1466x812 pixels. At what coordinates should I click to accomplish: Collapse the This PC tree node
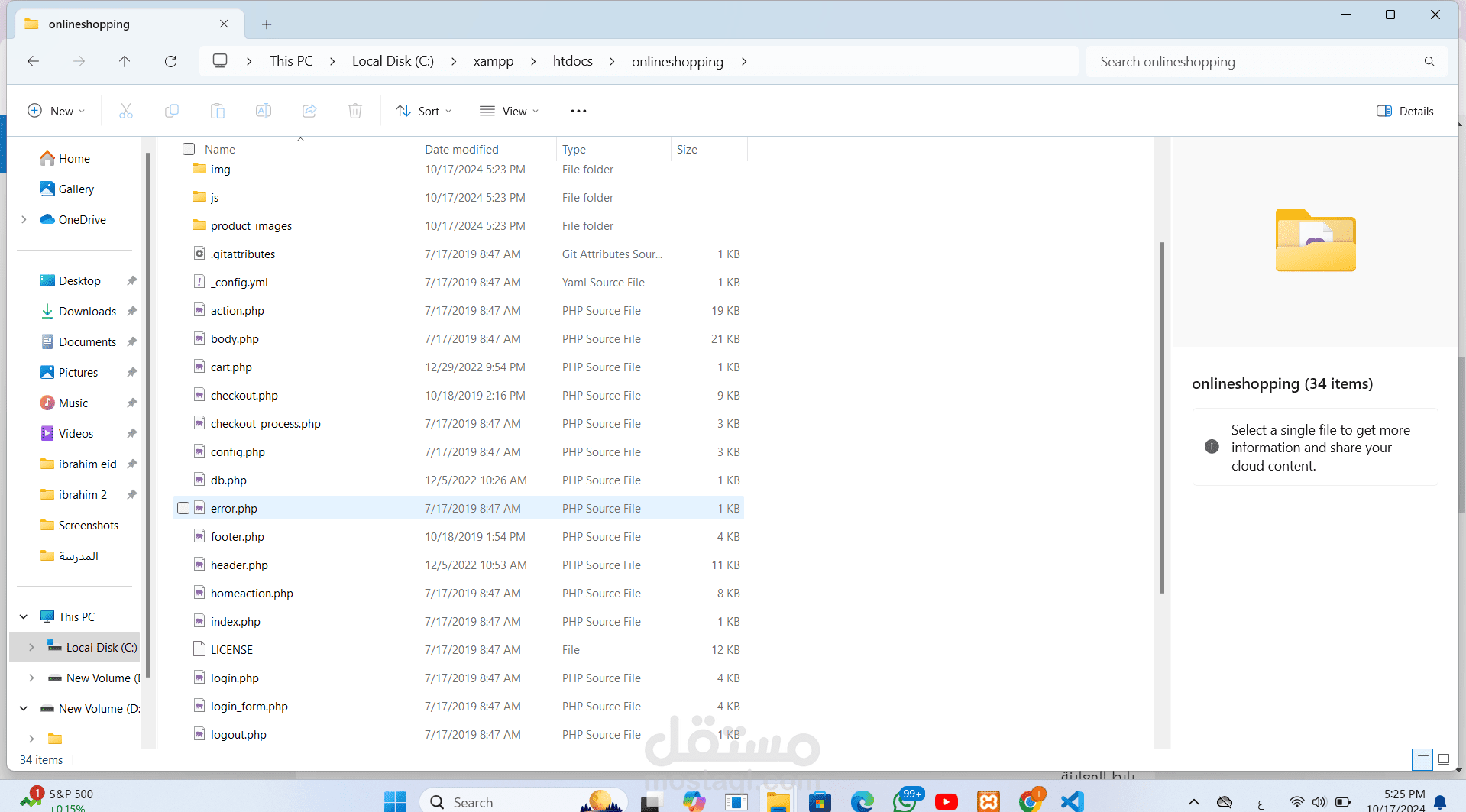pos(24,616)
